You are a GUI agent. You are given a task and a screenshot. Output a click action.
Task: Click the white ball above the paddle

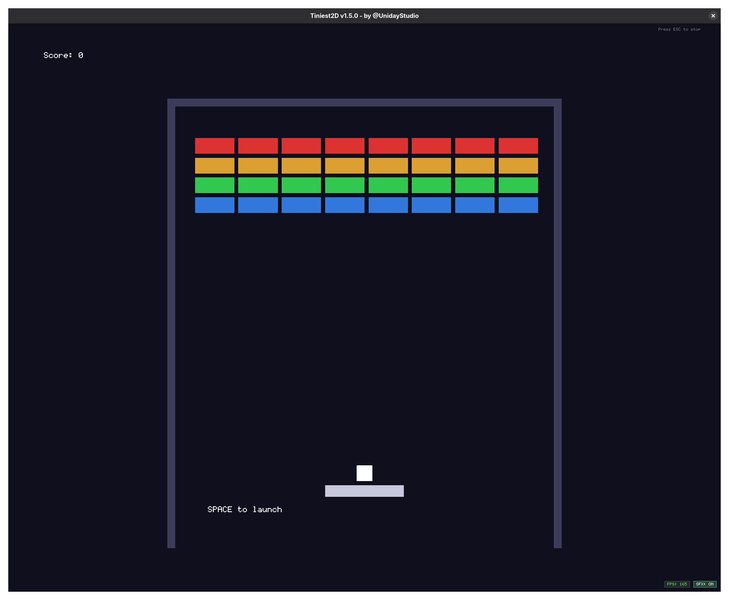[364, 473]
